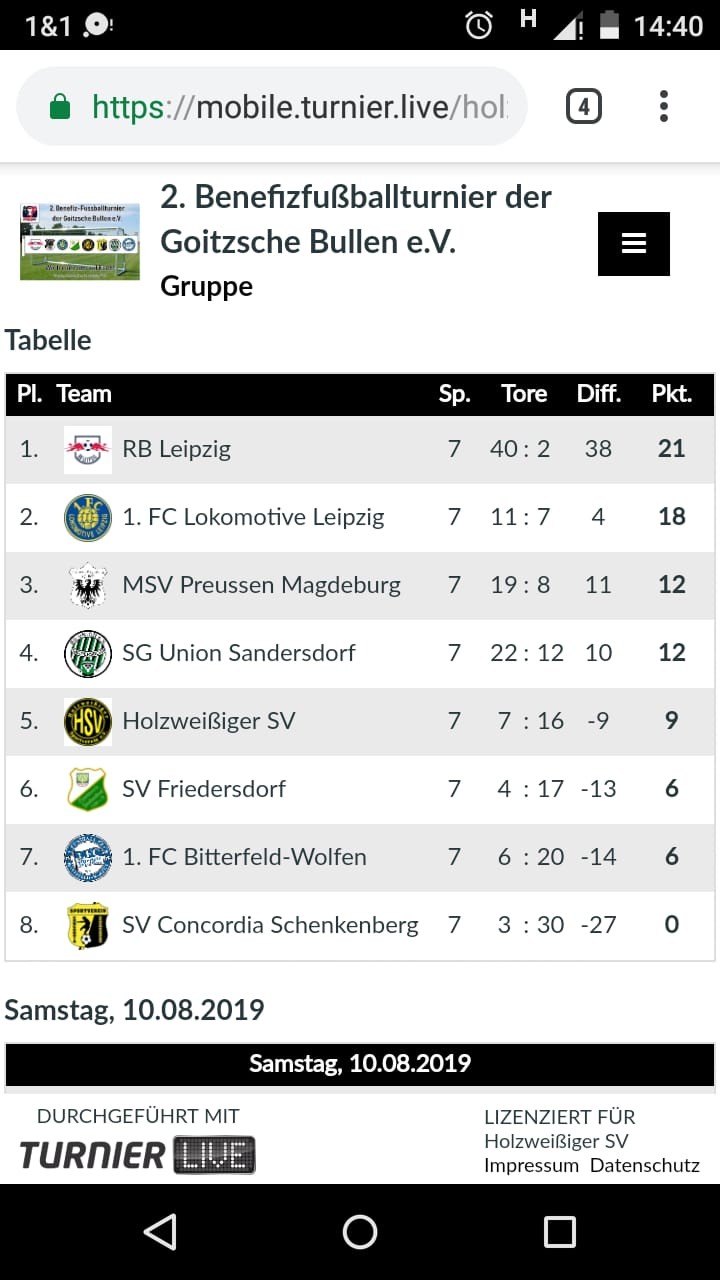The image size is (720, 1280).
Task: Tap the Android home circle button
Action: click(360, 1232)
